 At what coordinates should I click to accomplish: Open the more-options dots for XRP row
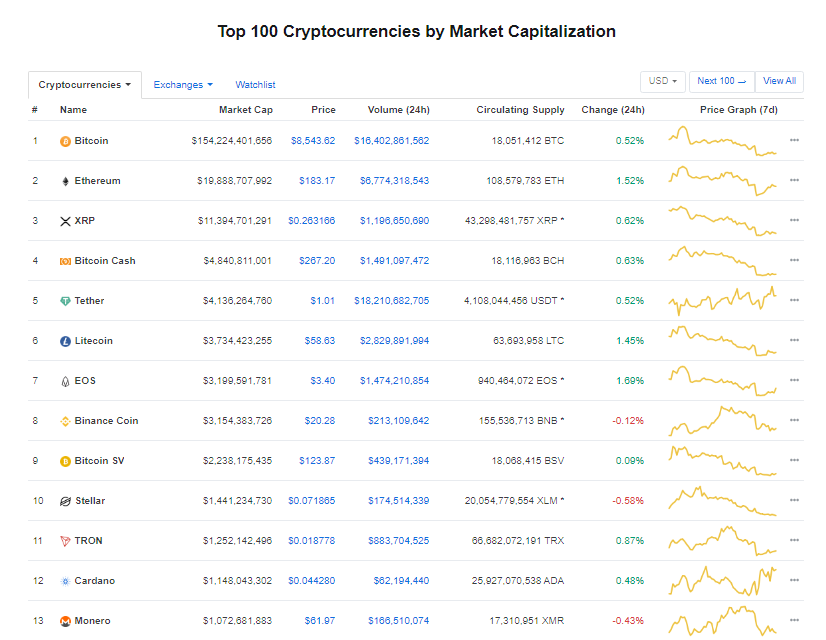click(x=794, y=220)
